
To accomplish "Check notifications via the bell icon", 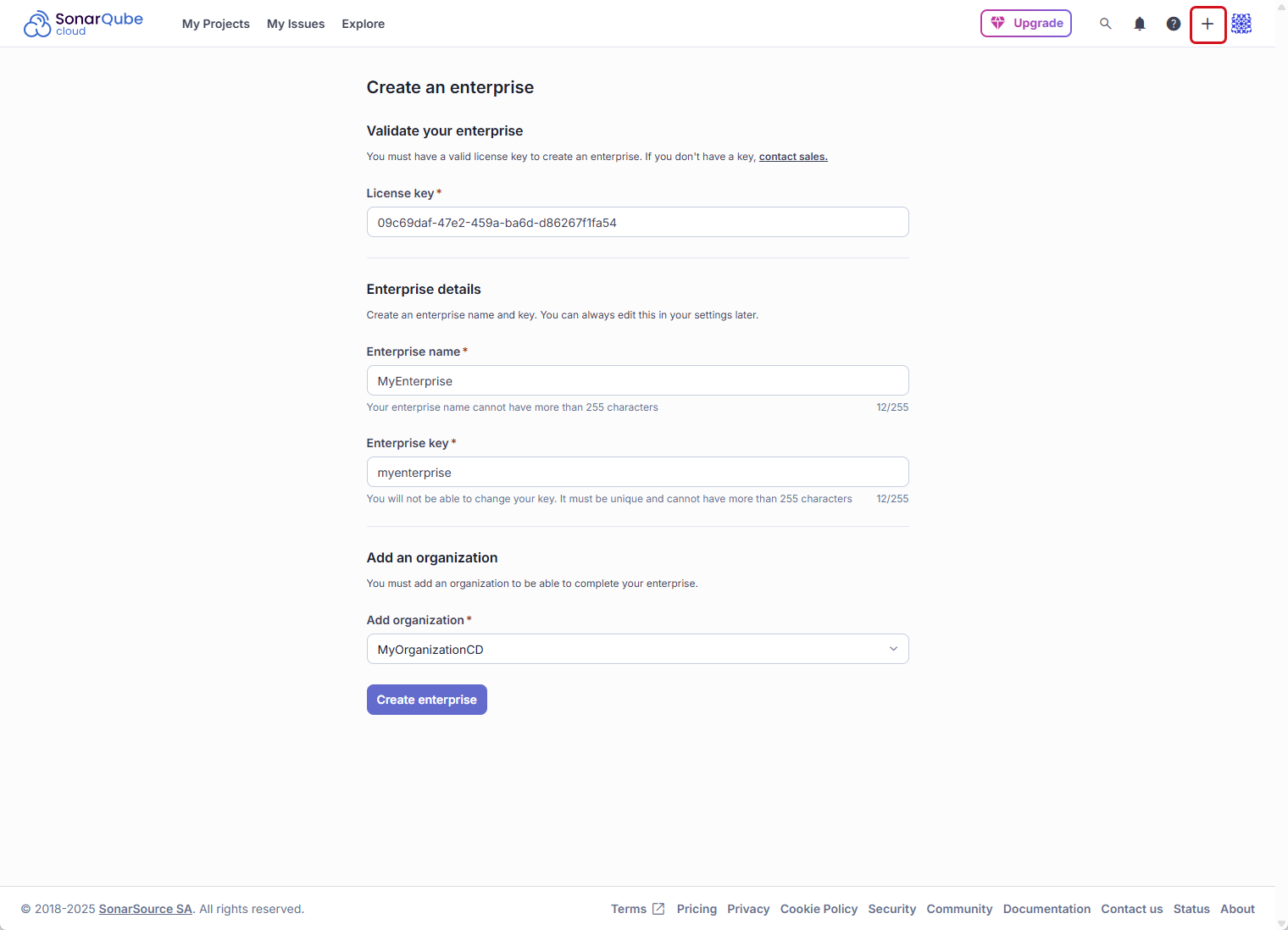I will (1139, 23).
